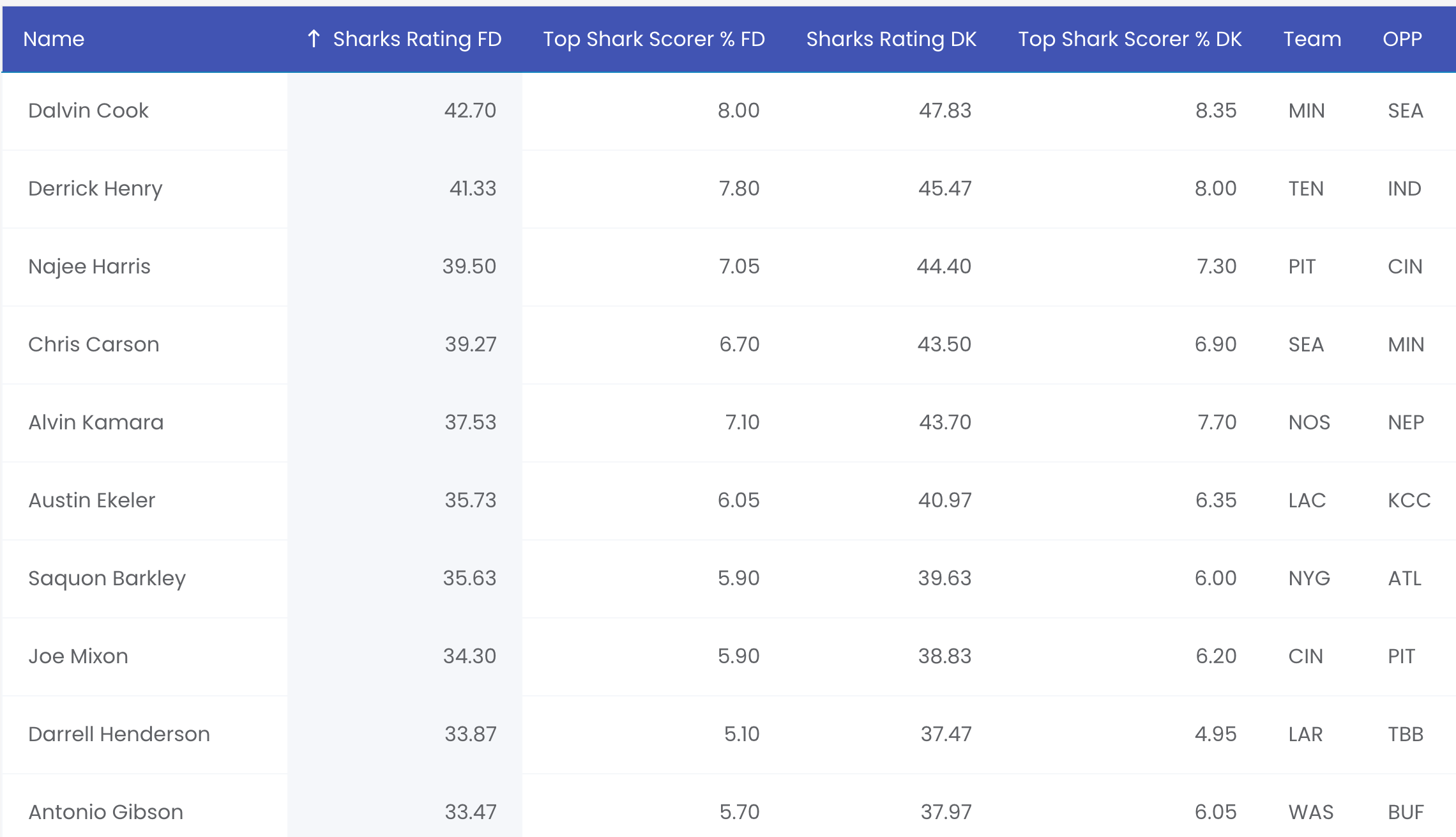Sort by Sharks Rating DK header
The image size is (1456, 837).
coord(891,39)
